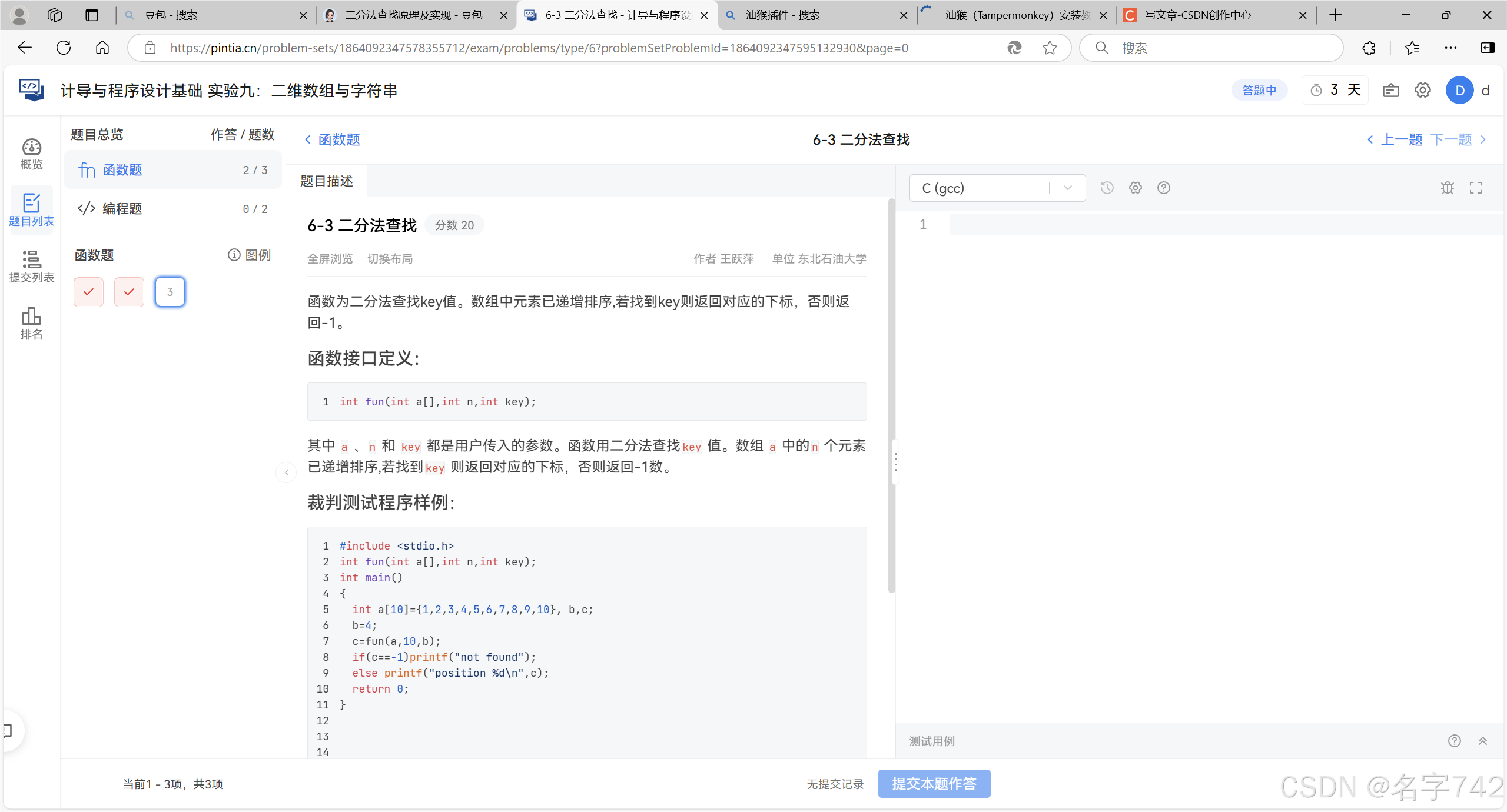Click the 图例 info icon
This screenshot has height=812, width=1507.
coord(234,255)
